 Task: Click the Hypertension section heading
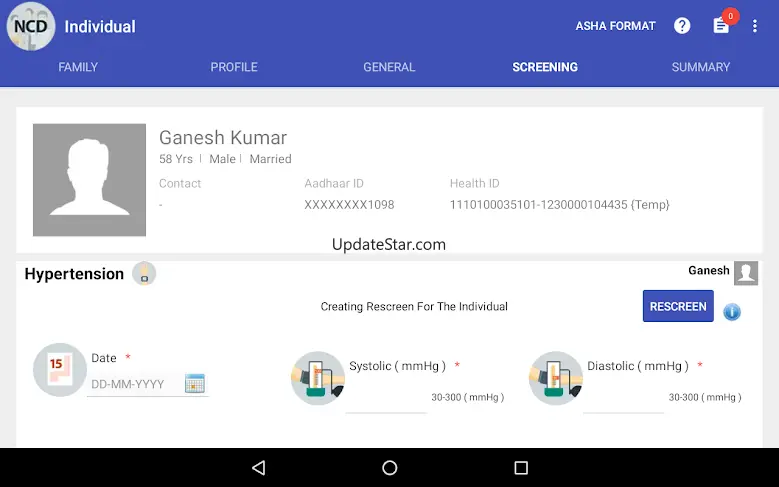74,274
